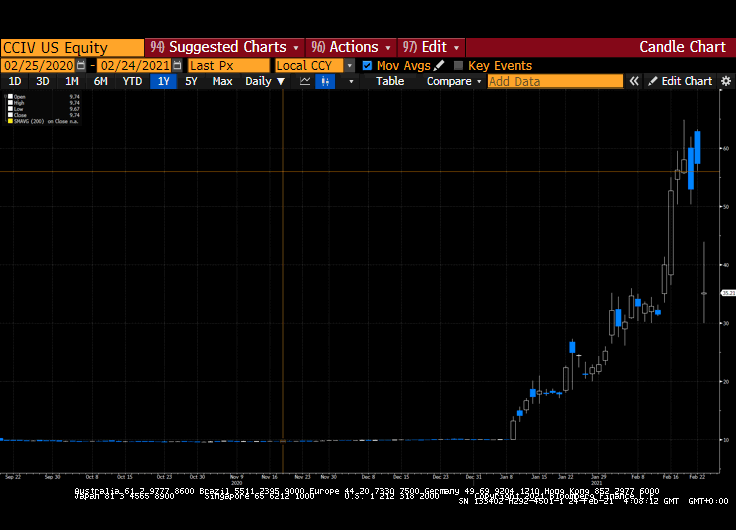Open the end date calendar picker icon
This screenshot has height=530, width=736.
[x=177, y=65]
